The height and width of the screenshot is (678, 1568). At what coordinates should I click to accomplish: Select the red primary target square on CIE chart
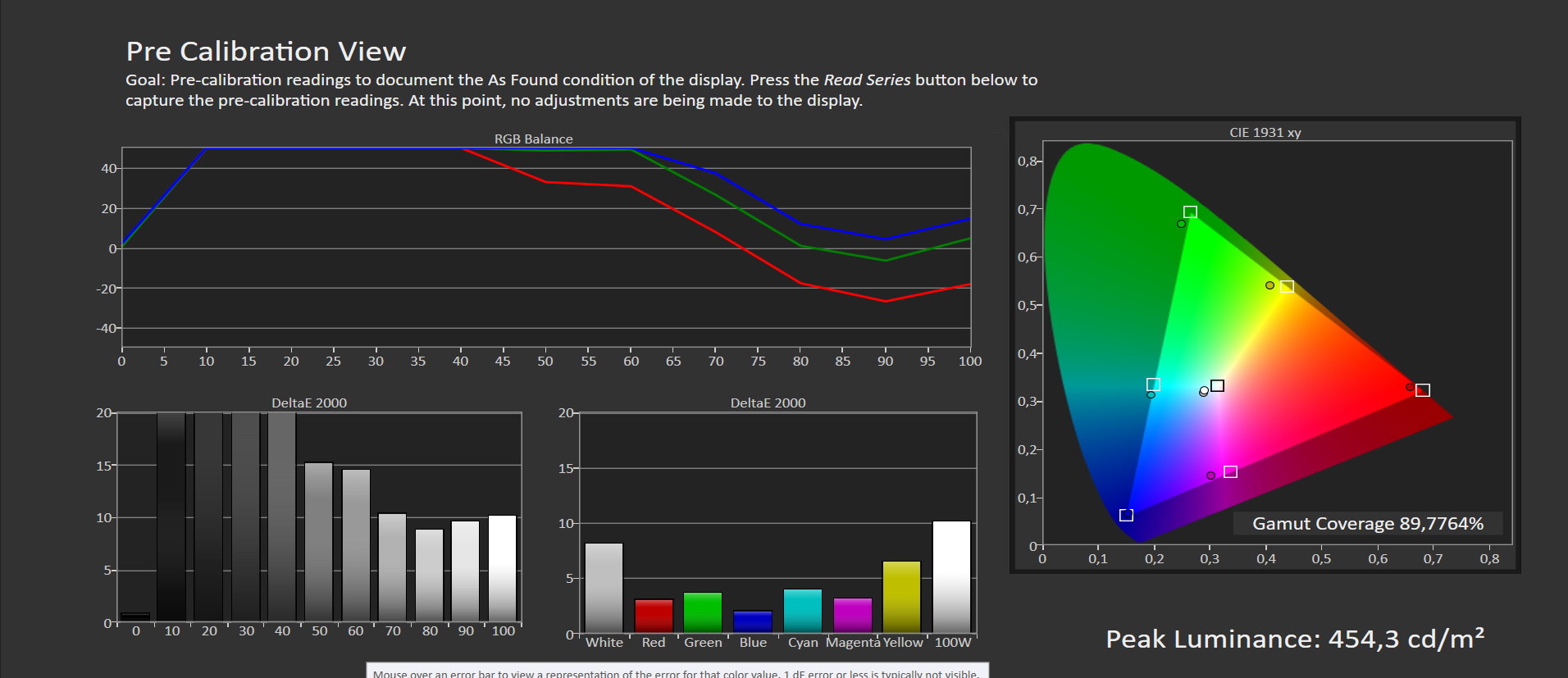tap(1423, 390)
